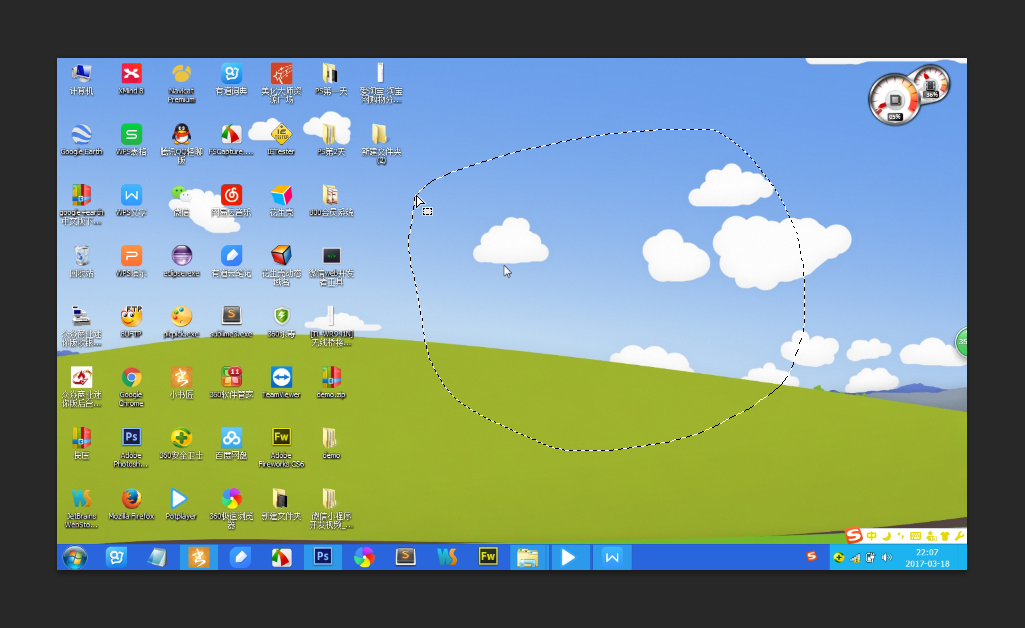The height and width of the screenshot is (628, 1025).
Task: Open the Windows Start button
Action: click(75, 557)
